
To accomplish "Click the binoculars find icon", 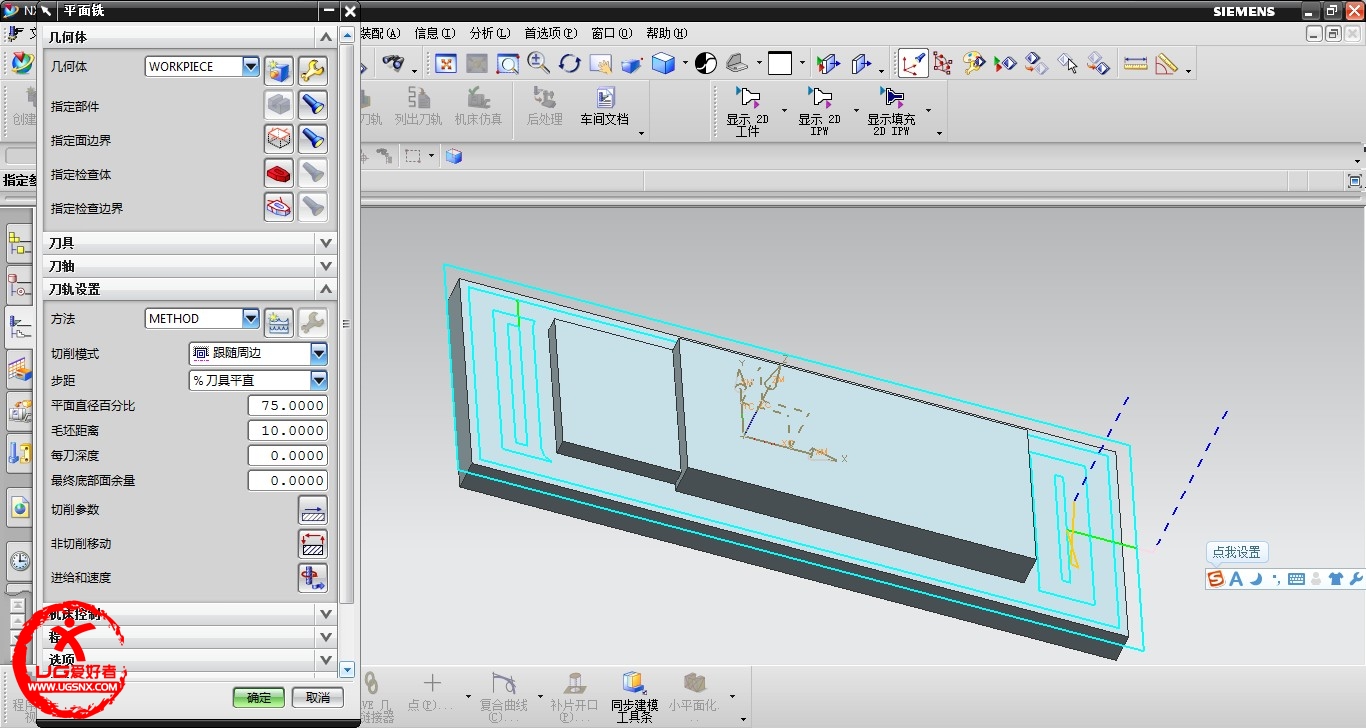I will 394,64.
